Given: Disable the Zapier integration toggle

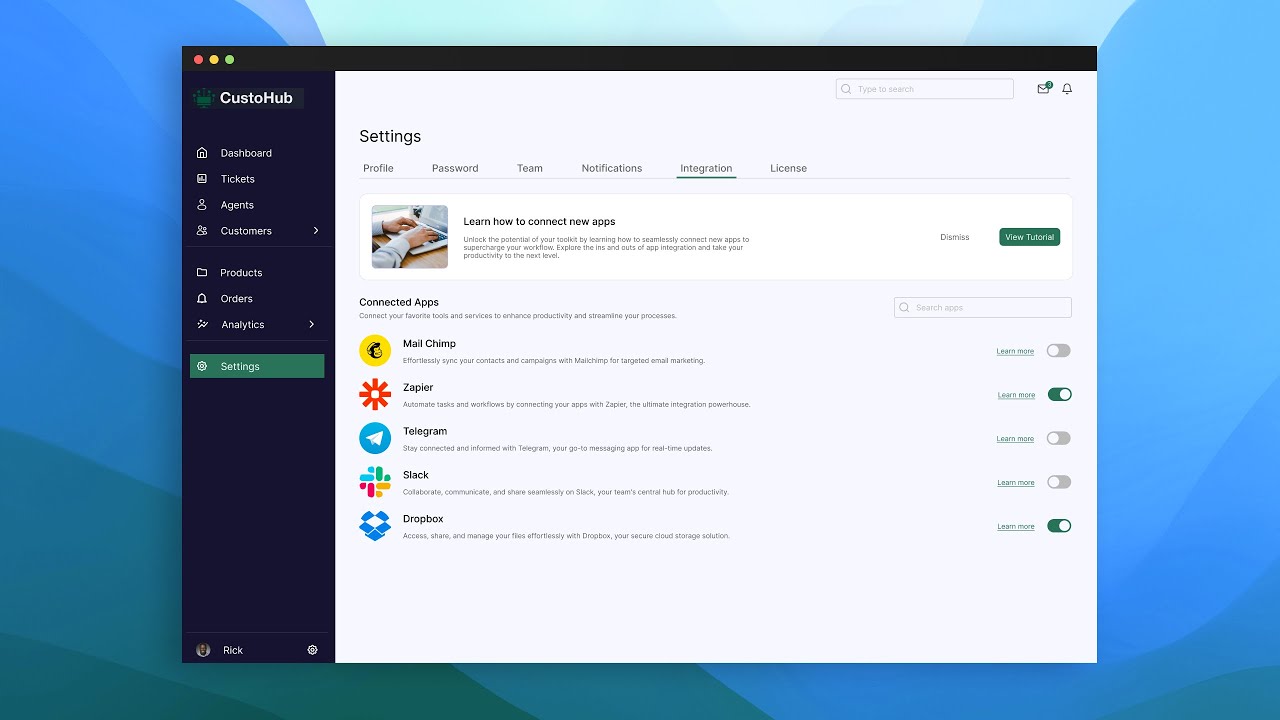Looking at the screenshot, I should [x=1059, y=394].
